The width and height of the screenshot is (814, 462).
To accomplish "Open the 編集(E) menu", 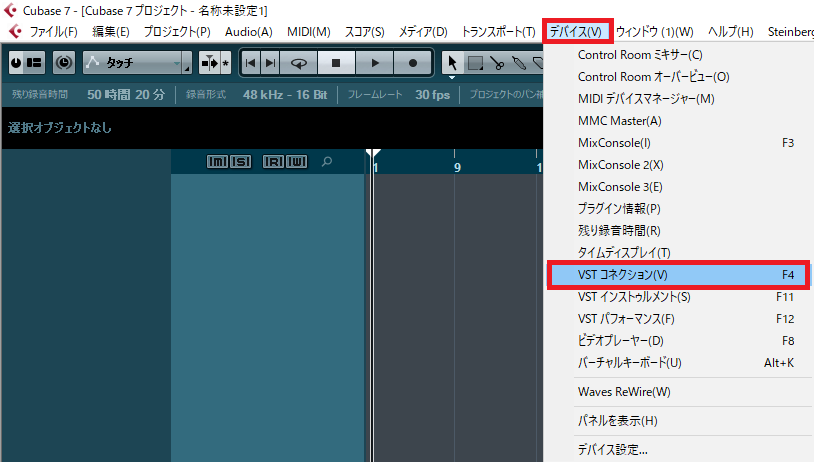I will [111, 32].
